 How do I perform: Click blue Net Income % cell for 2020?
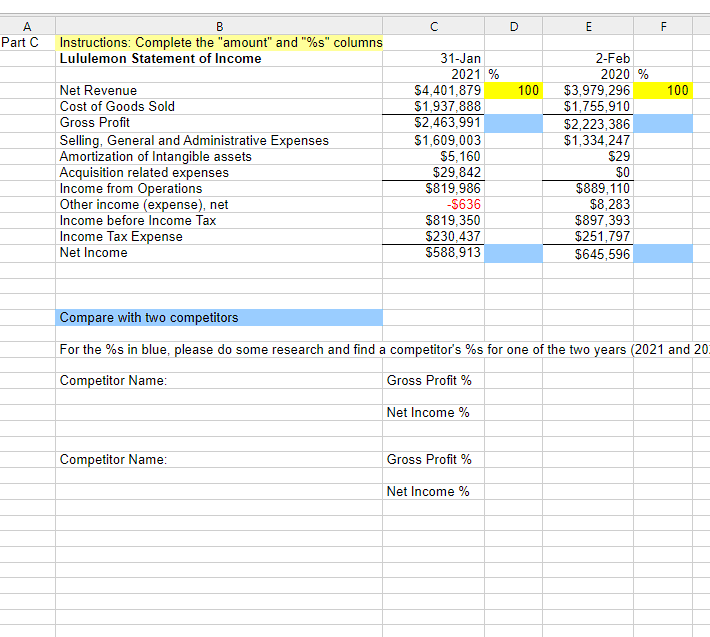pyautogui.click(x=663, y=254)
